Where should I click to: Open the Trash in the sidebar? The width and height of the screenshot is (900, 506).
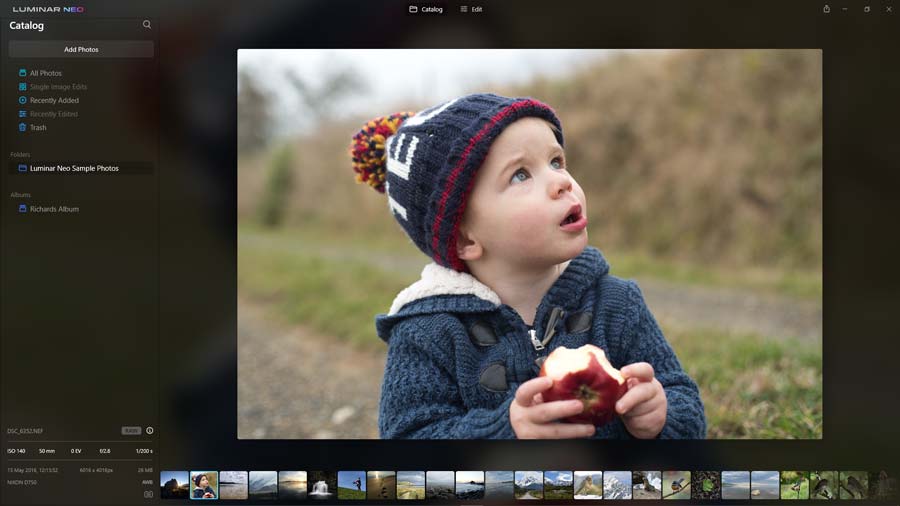point(33,127)
